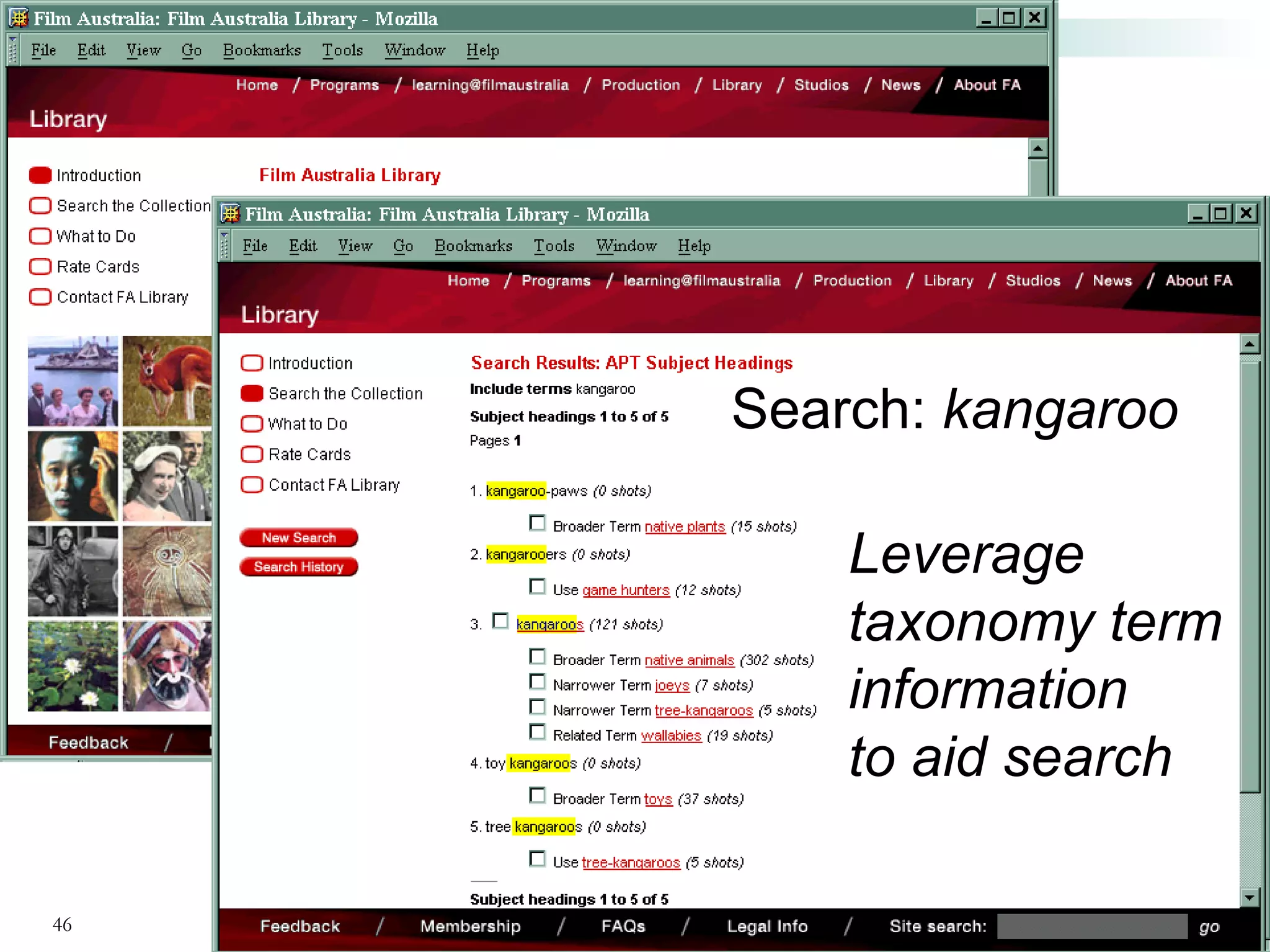The height and width of the screenshot is (952, 1270).
Task: Click the painted blue face thumbnail in back window
Action: click(x=73, y=476)
